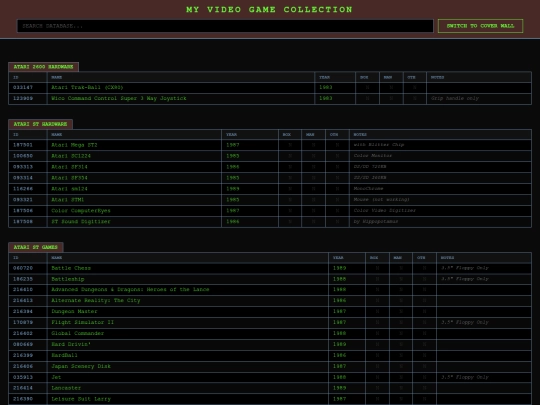Open the Flight Simulator II entry
Viewport: 540px width, 405px height.
83,322
